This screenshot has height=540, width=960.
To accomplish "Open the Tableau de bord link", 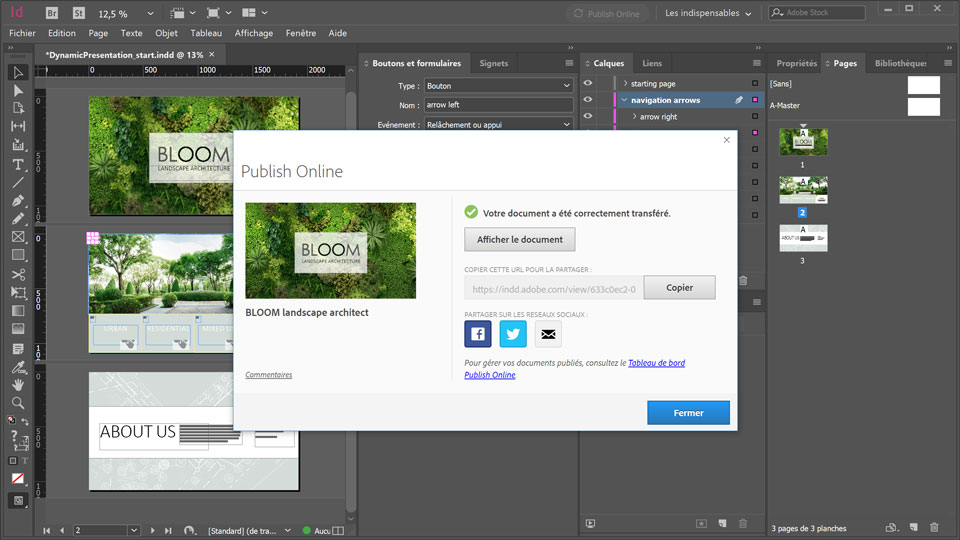I will (x=656, y=363).
